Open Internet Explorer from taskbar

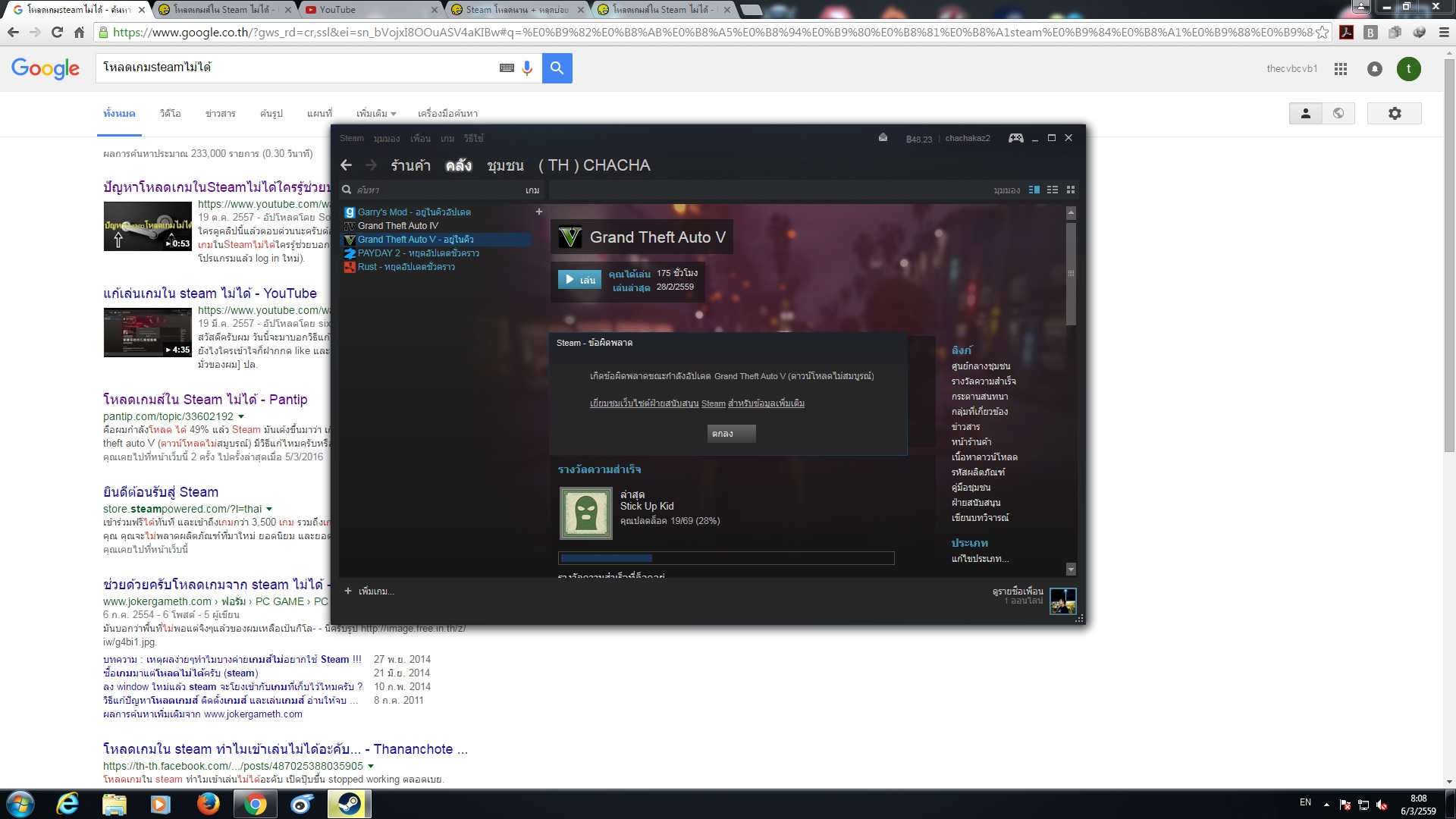coord(67,804)
